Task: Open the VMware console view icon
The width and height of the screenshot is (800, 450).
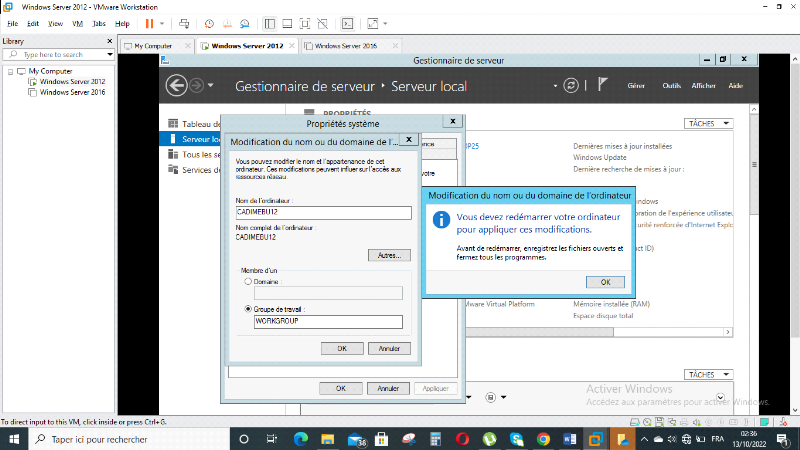Action: click(348, 22)
